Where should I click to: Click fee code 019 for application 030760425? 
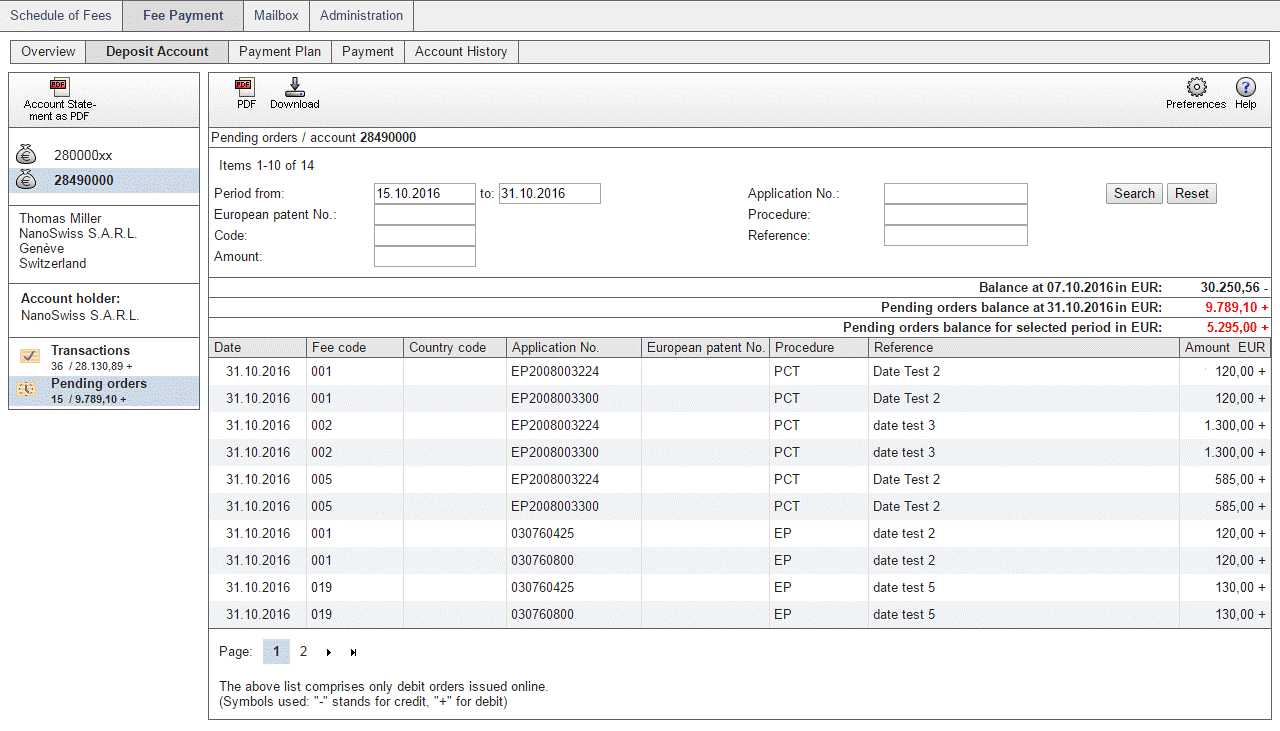(322, 588)
